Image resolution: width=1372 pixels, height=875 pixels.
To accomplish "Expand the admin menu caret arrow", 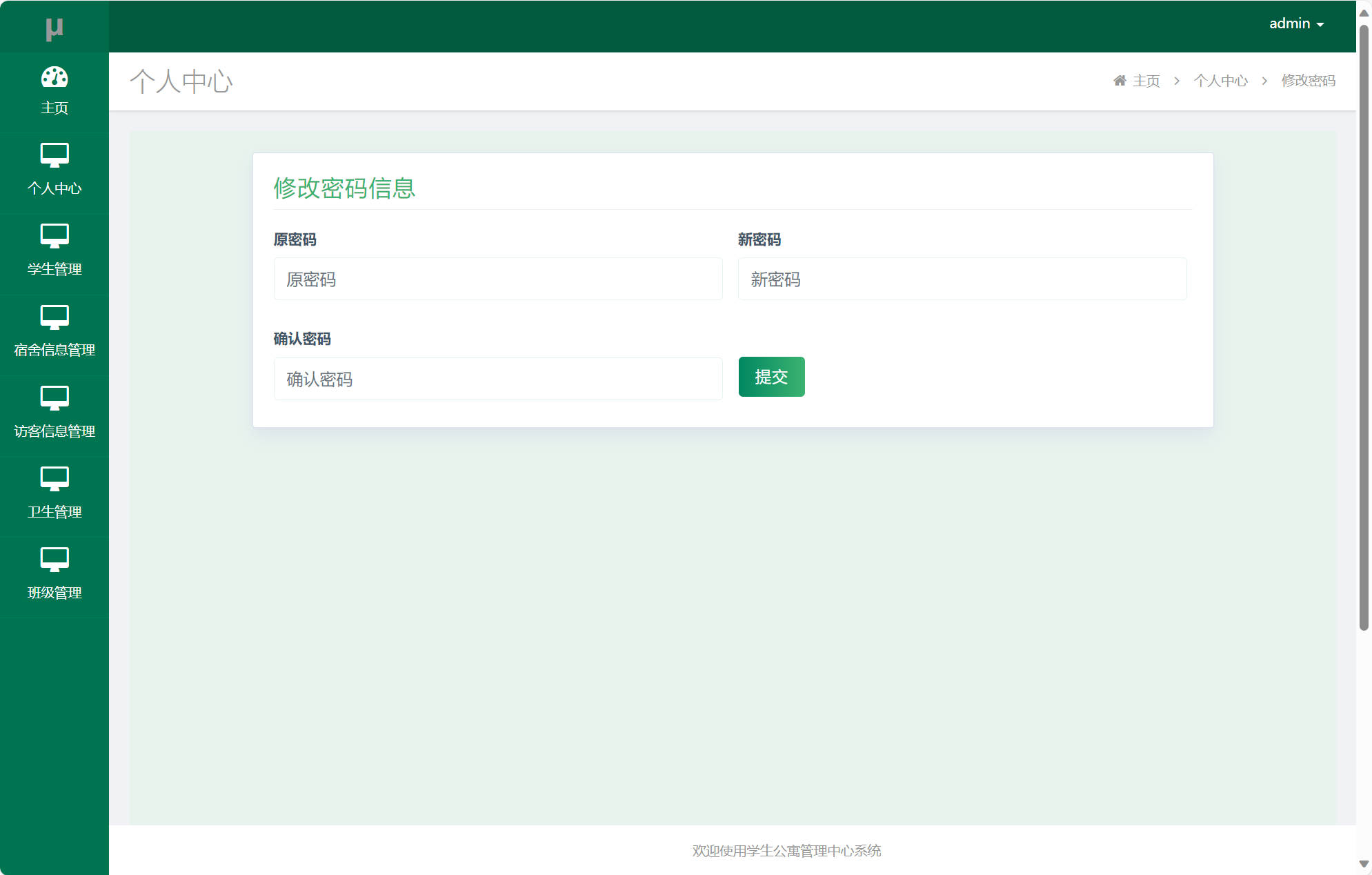I will [x=1319, y=23].
